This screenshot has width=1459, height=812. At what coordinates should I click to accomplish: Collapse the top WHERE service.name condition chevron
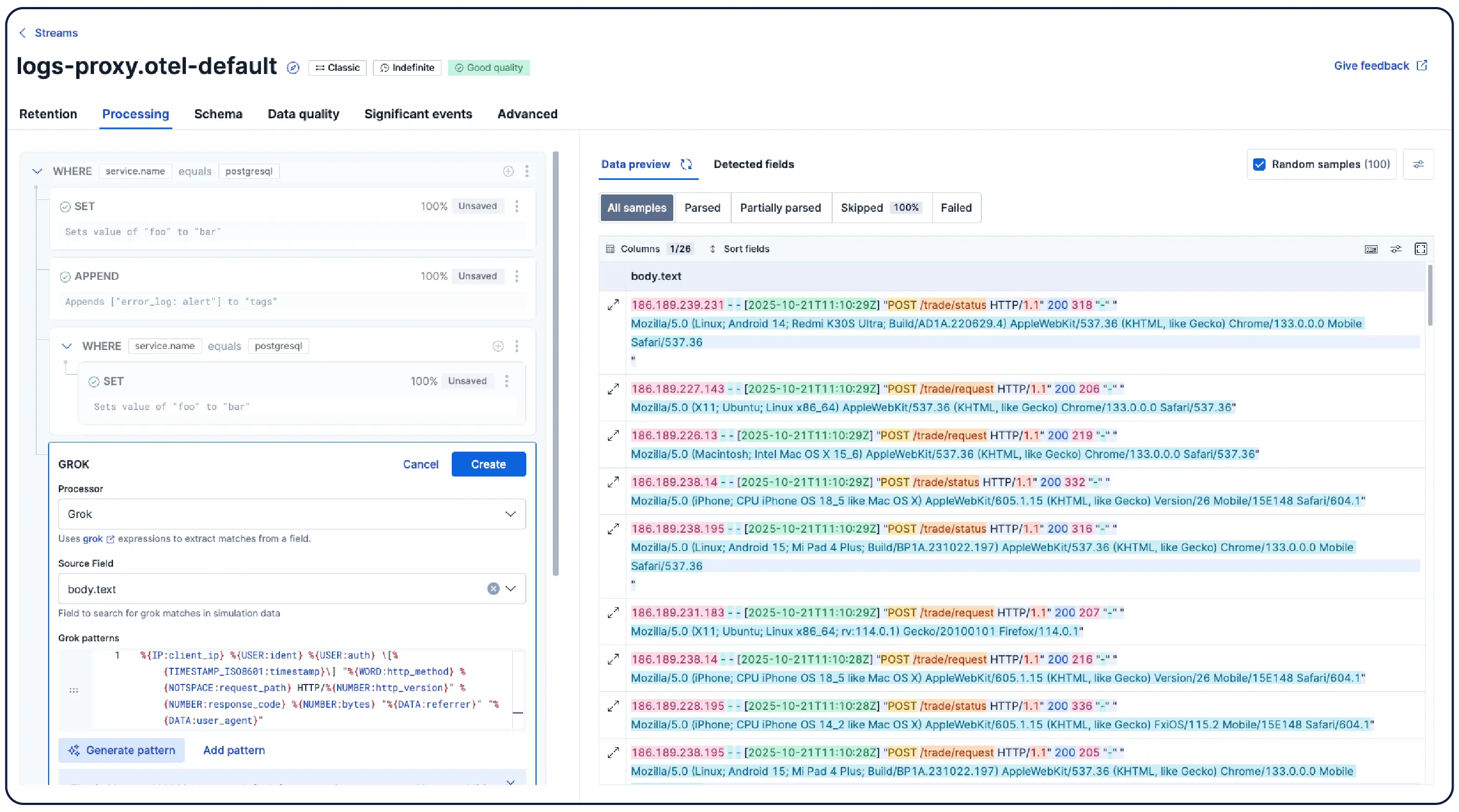tap(37, 171)
